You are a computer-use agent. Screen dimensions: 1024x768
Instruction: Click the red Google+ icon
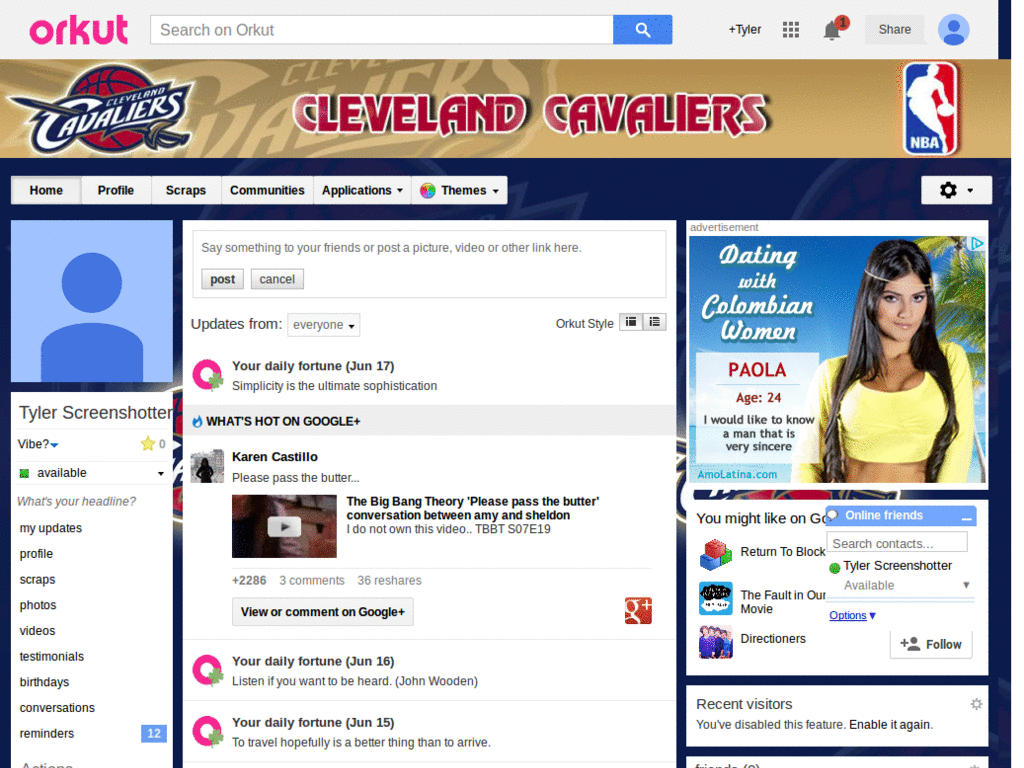(x=638, y=611)
